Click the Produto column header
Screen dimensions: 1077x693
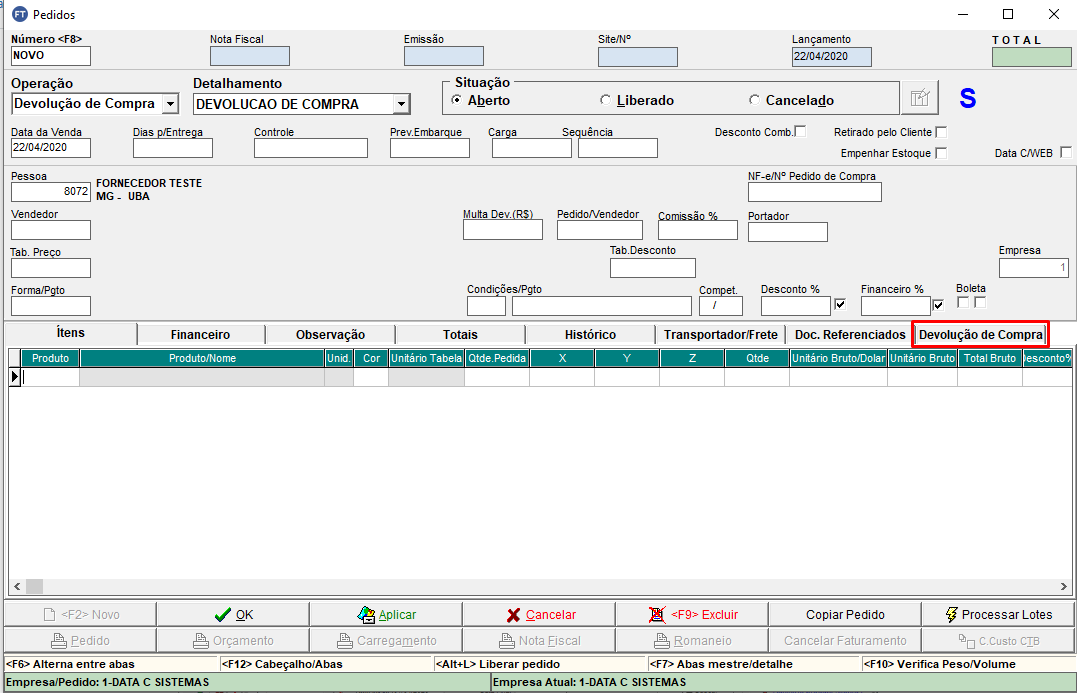(x=51, y=358)
